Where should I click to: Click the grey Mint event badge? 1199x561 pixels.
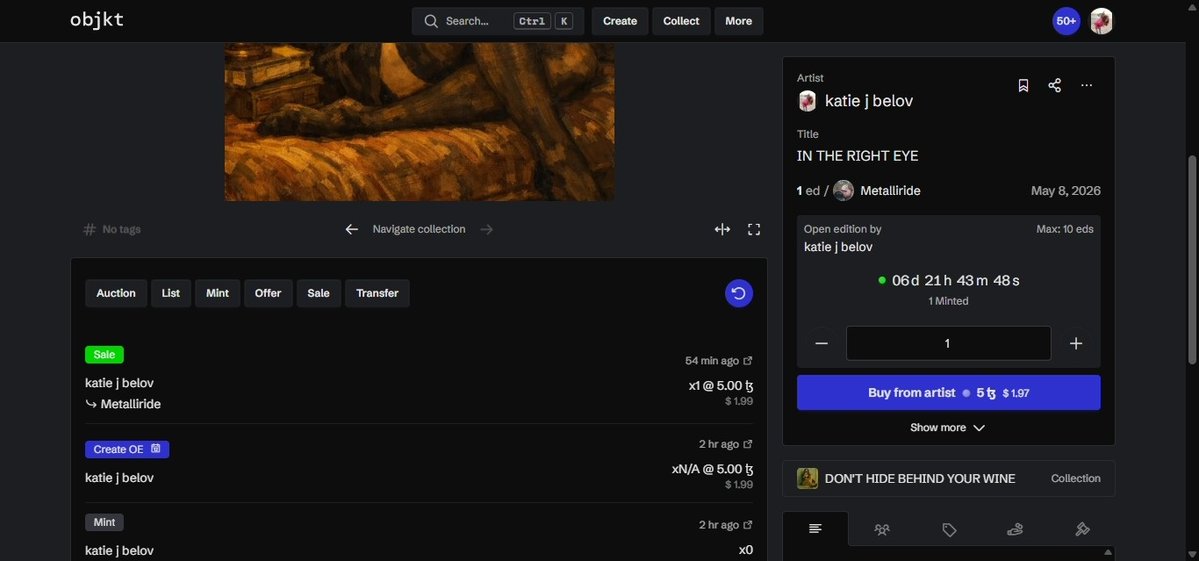click(104, 523)
